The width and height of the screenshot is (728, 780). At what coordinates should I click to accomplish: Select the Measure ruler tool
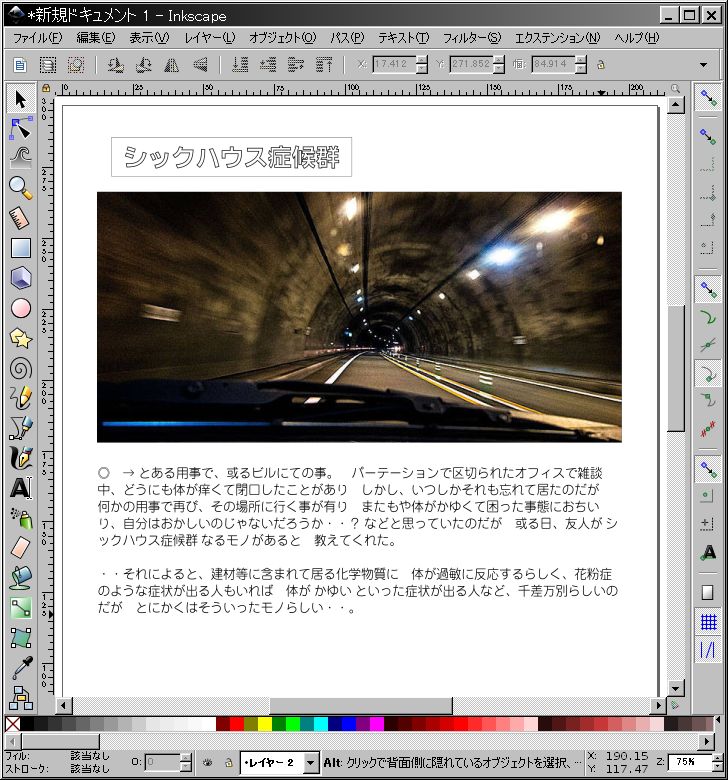pyautogui.click(x=20, y=218)
